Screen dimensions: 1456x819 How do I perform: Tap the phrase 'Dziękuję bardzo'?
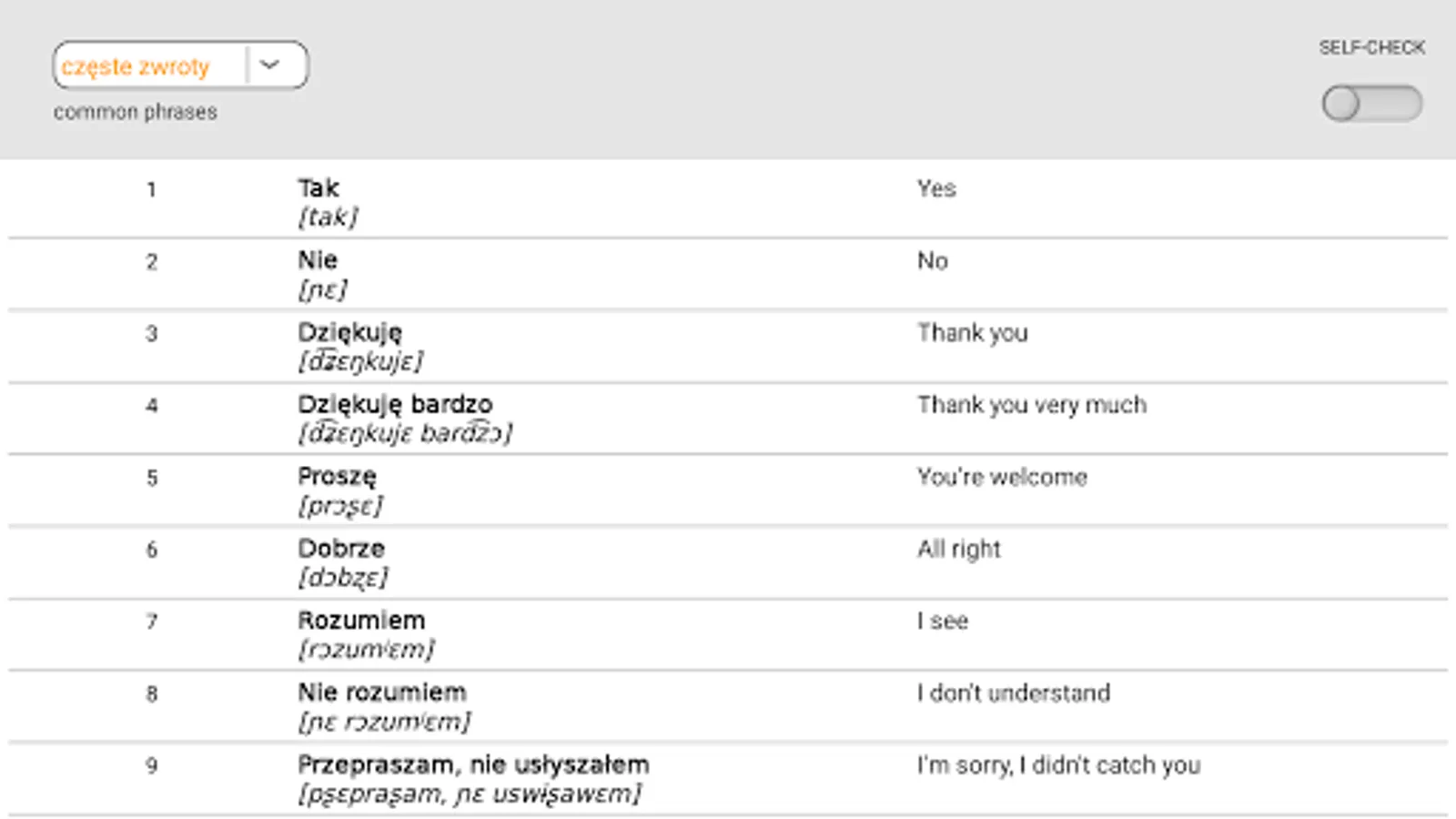click(x=395, y=404)
